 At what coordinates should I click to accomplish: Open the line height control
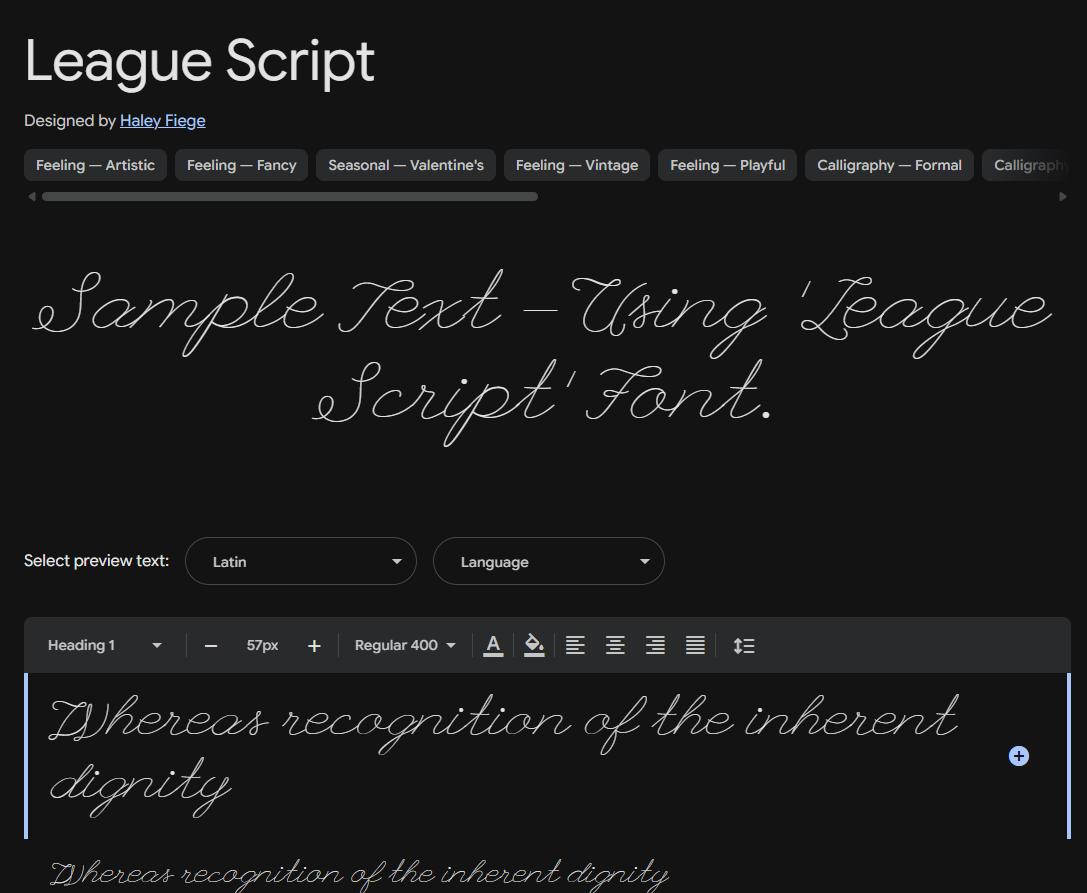click(x=744, y=645)
